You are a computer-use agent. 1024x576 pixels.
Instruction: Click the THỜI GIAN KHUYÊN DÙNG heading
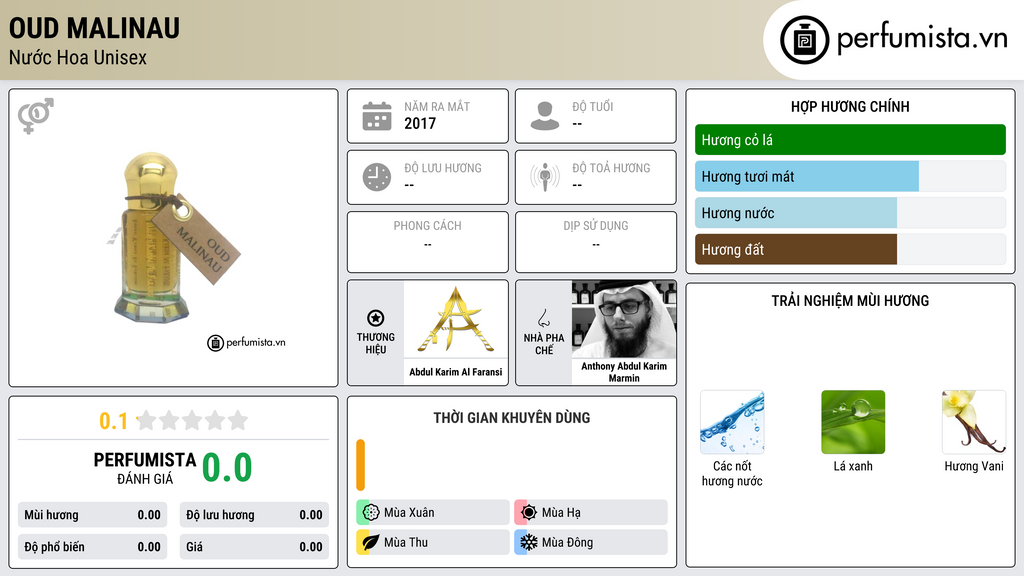pos(512,418)
